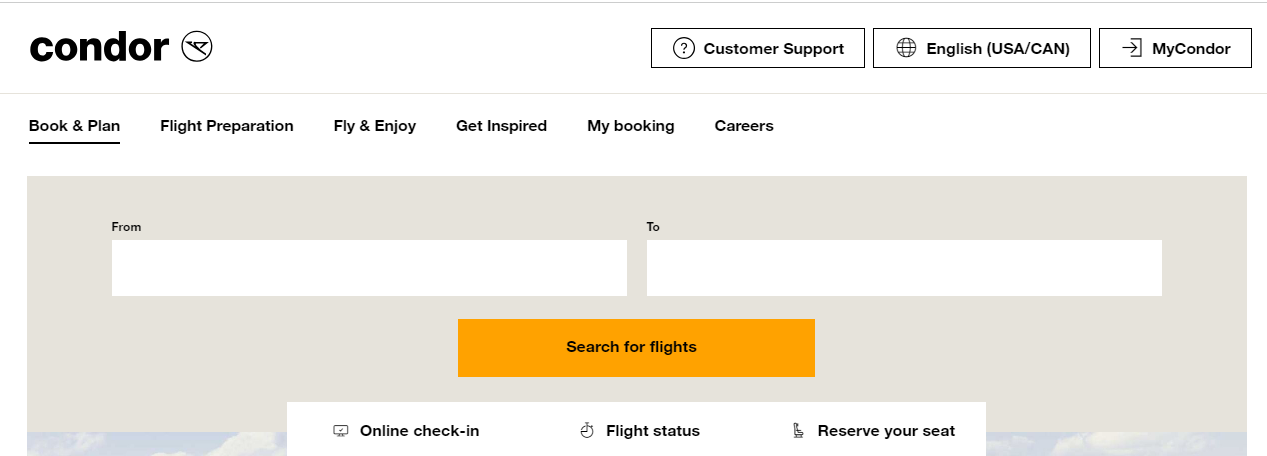Choose the Reserve your seat text link
The width and height of the screenshot is (1267, 456).
pos(886,431)
